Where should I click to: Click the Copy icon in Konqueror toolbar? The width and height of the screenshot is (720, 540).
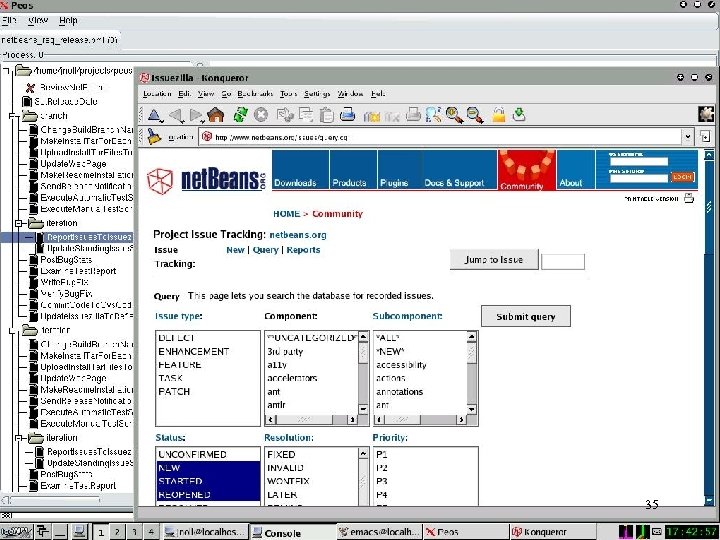[306, 115]
